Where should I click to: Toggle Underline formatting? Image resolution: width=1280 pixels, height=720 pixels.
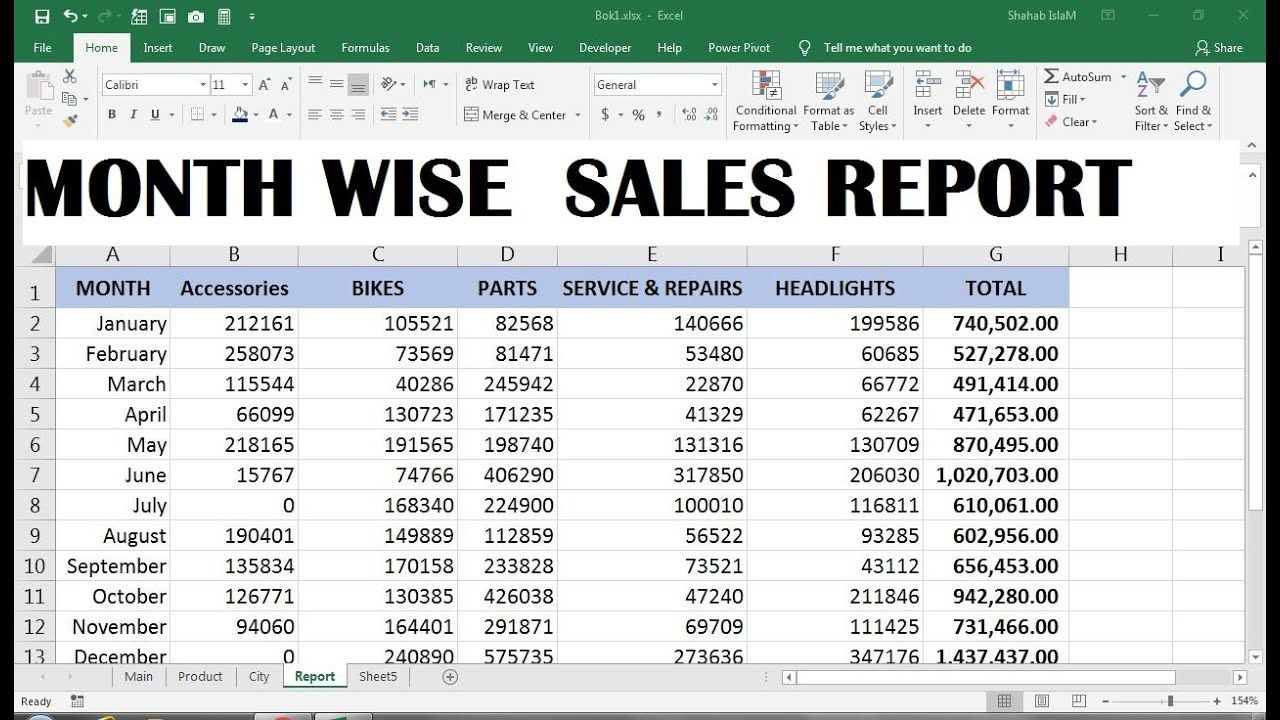[x=156, y=115]
